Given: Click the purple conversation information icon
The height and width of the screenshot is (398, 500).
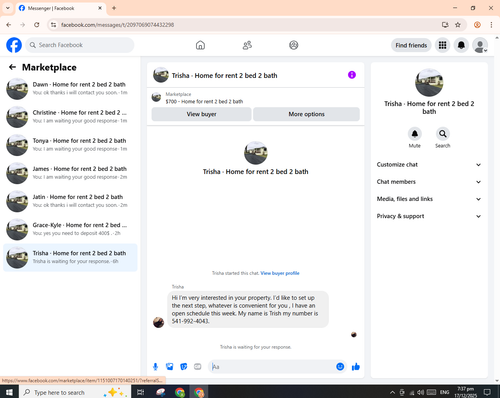Looking at the screenshot, I should (352, 75).
